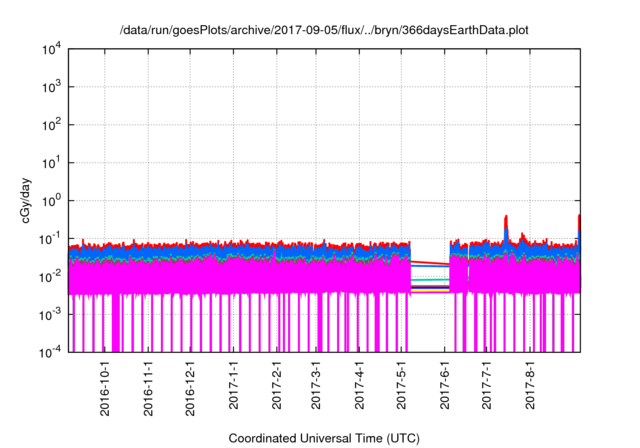Screen dimensions: 640x448
Task: Click the 2017-6-1 date label
Action: pyautogui.click(x=445, y=384)
